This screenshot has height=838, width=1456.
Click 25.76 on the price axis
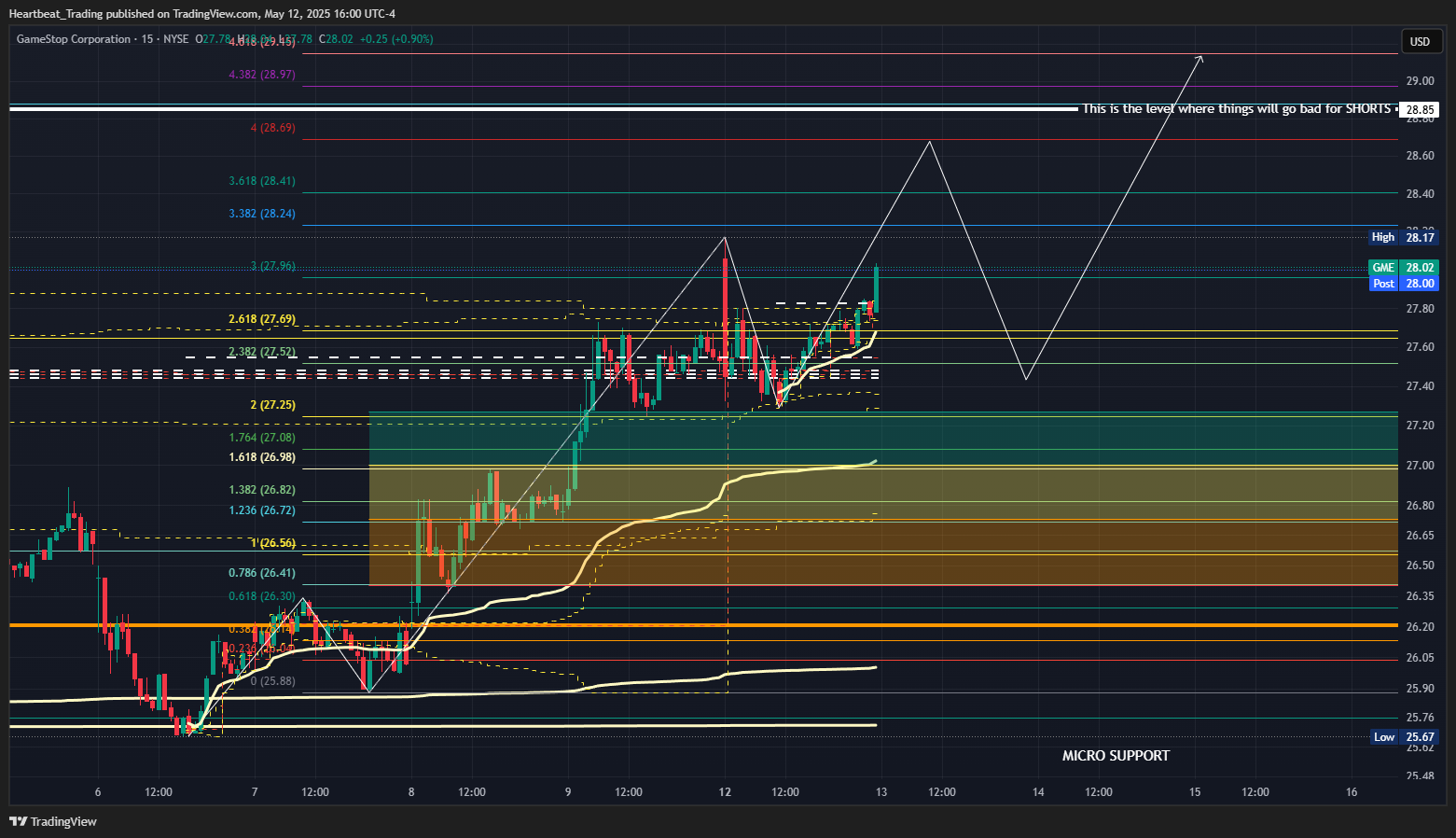1420,718
